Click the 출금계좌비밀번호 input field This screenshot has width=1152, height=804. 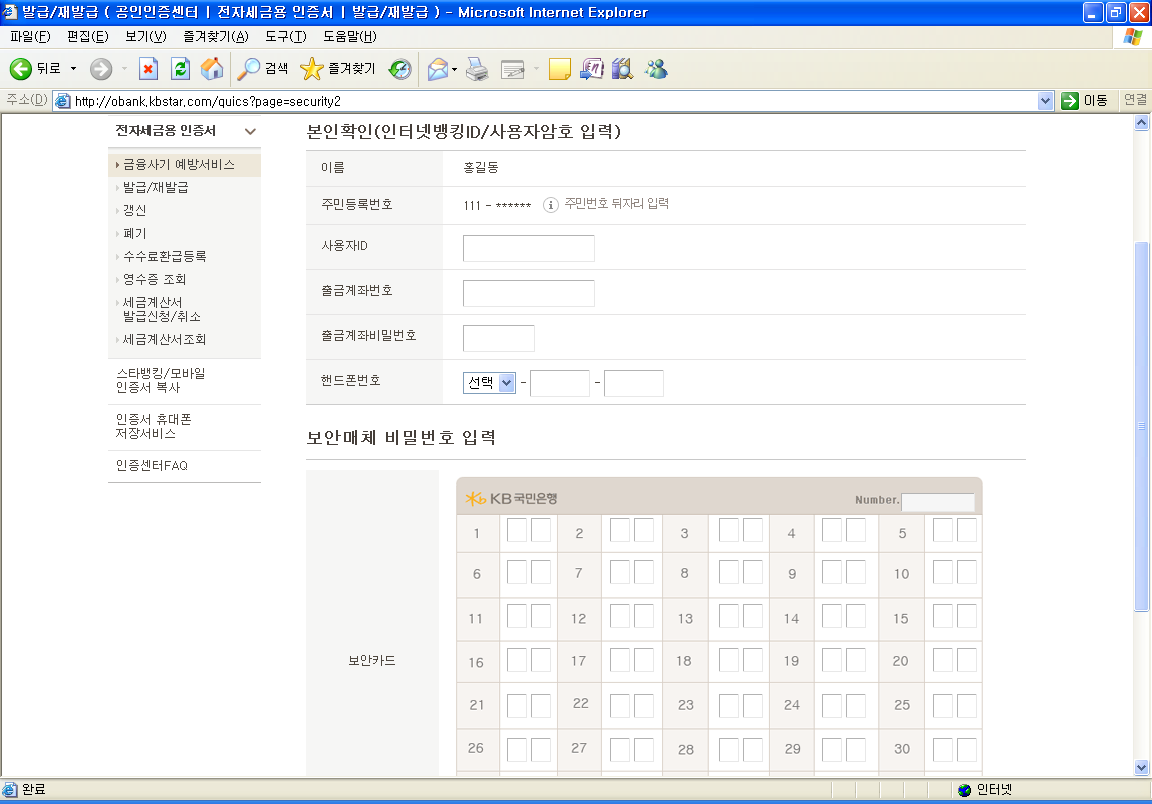[x=499, y=338]
